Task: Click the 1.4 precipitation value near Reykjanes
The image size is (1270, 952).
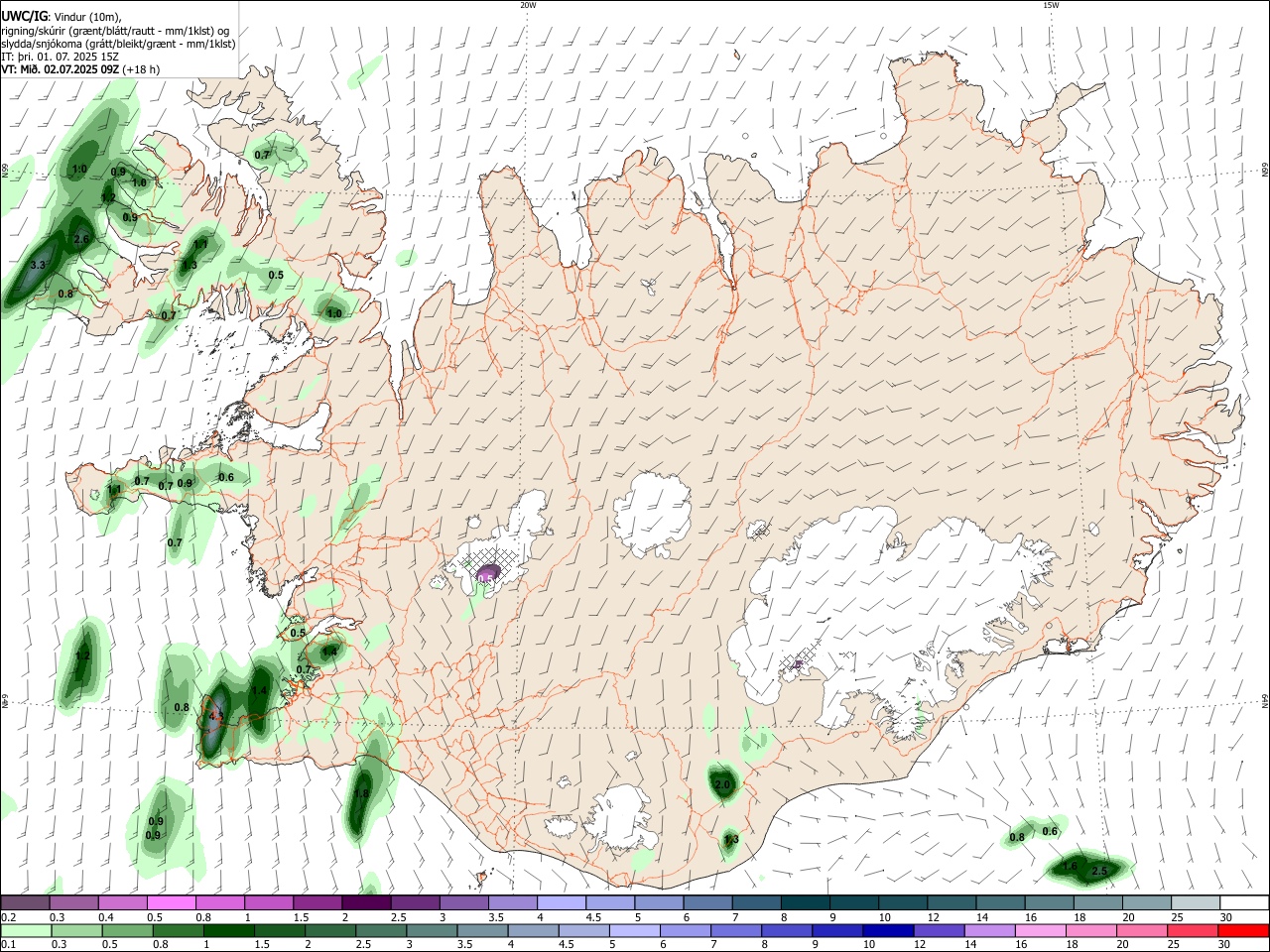Action: pyautogui.click(x=260, y=691)
